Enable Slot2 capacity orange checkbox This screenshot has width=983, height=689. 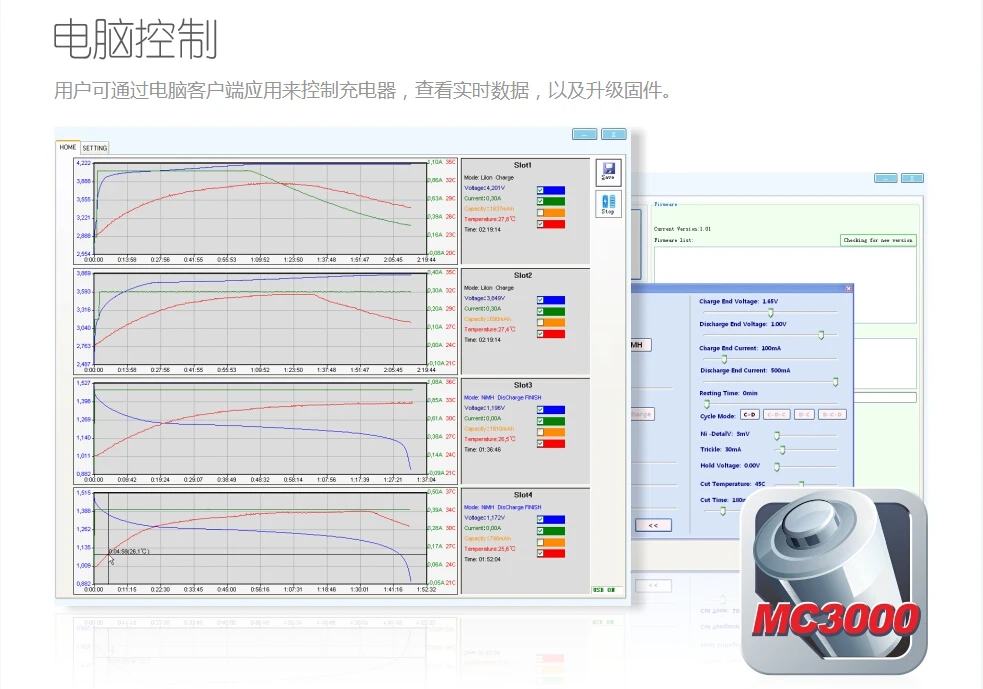(x=540, y=323)
